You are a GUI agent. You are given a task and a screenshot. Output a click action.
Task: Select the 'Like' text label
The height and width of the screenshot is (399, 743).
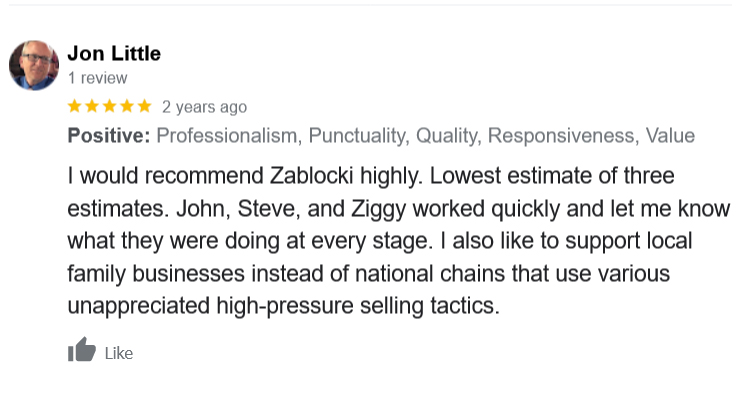pos(119,354)
